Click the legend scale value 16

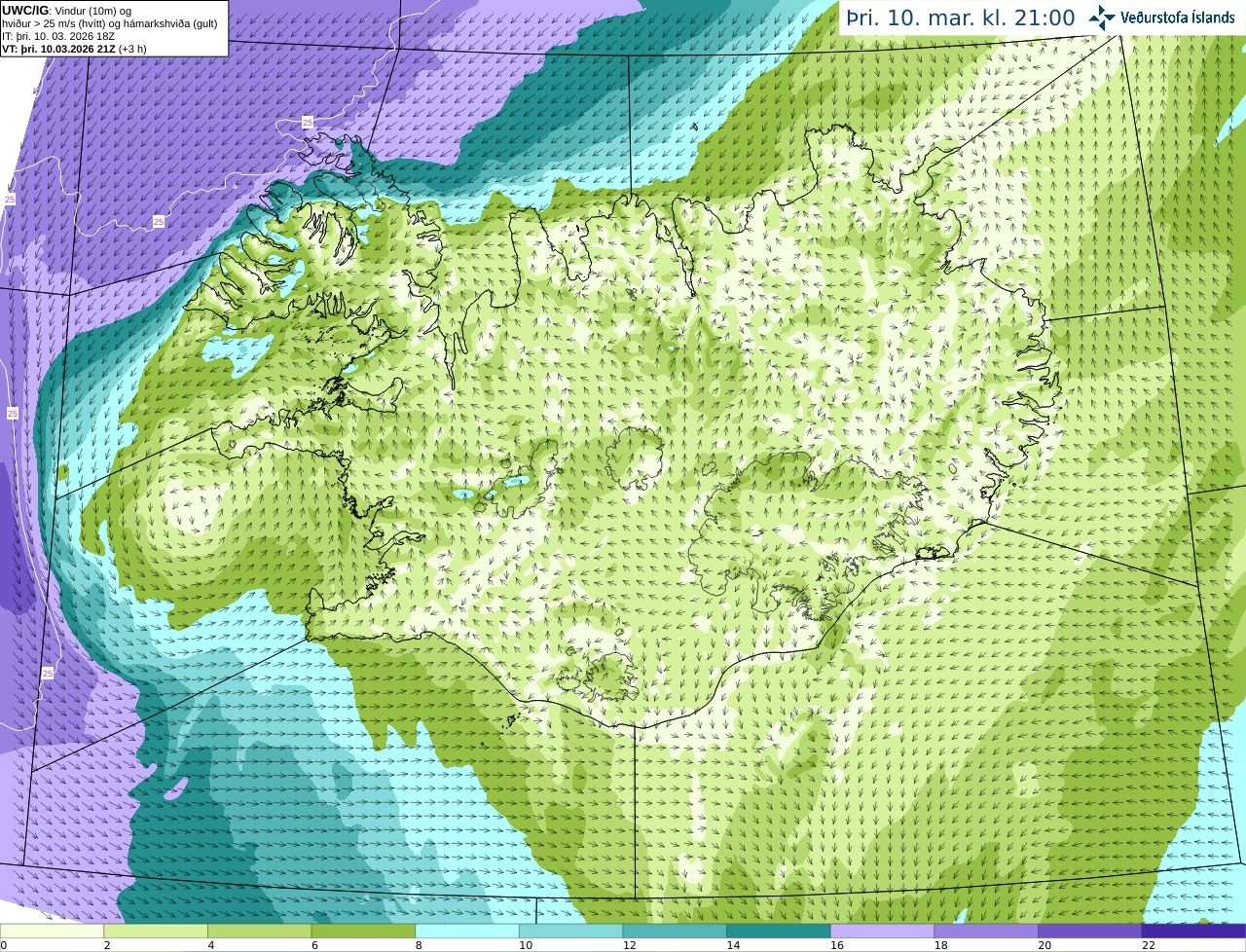tap(837, 945)
